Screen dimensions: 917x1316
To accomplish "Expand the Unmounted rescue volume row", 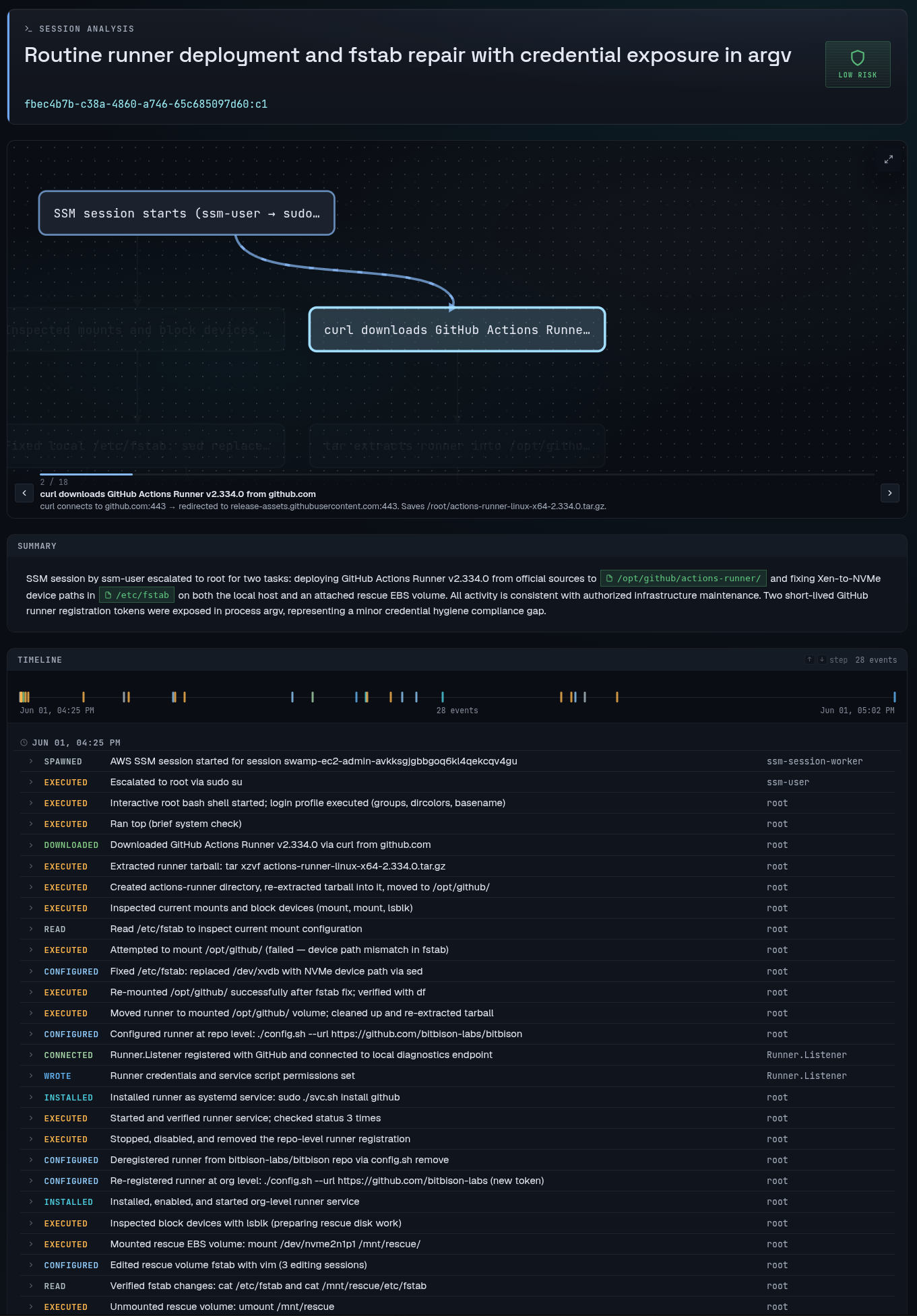I will 457,1307.
